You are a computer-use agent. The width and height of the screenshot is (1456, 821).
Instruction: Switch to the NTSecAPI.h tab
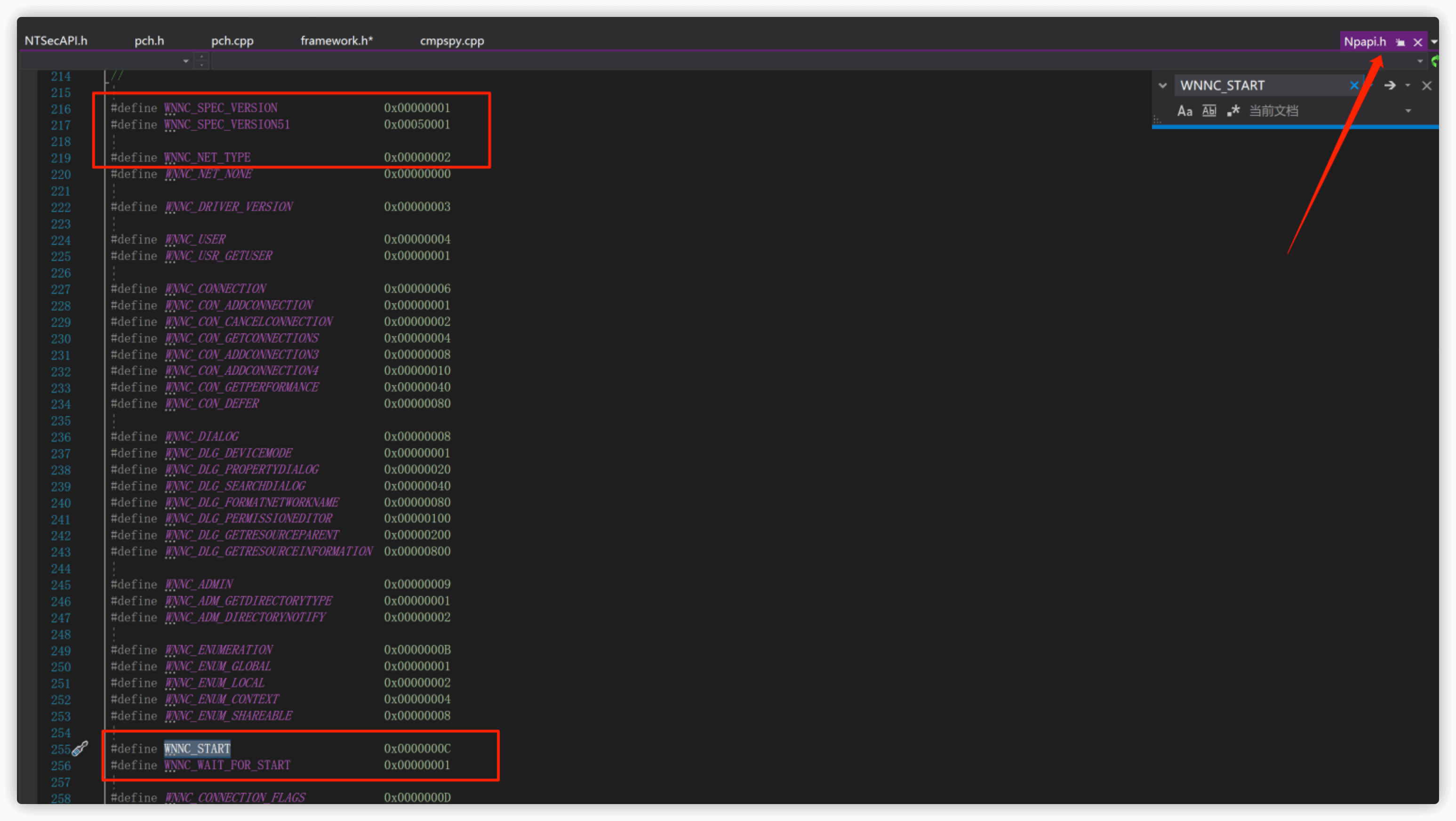[56, 40]
